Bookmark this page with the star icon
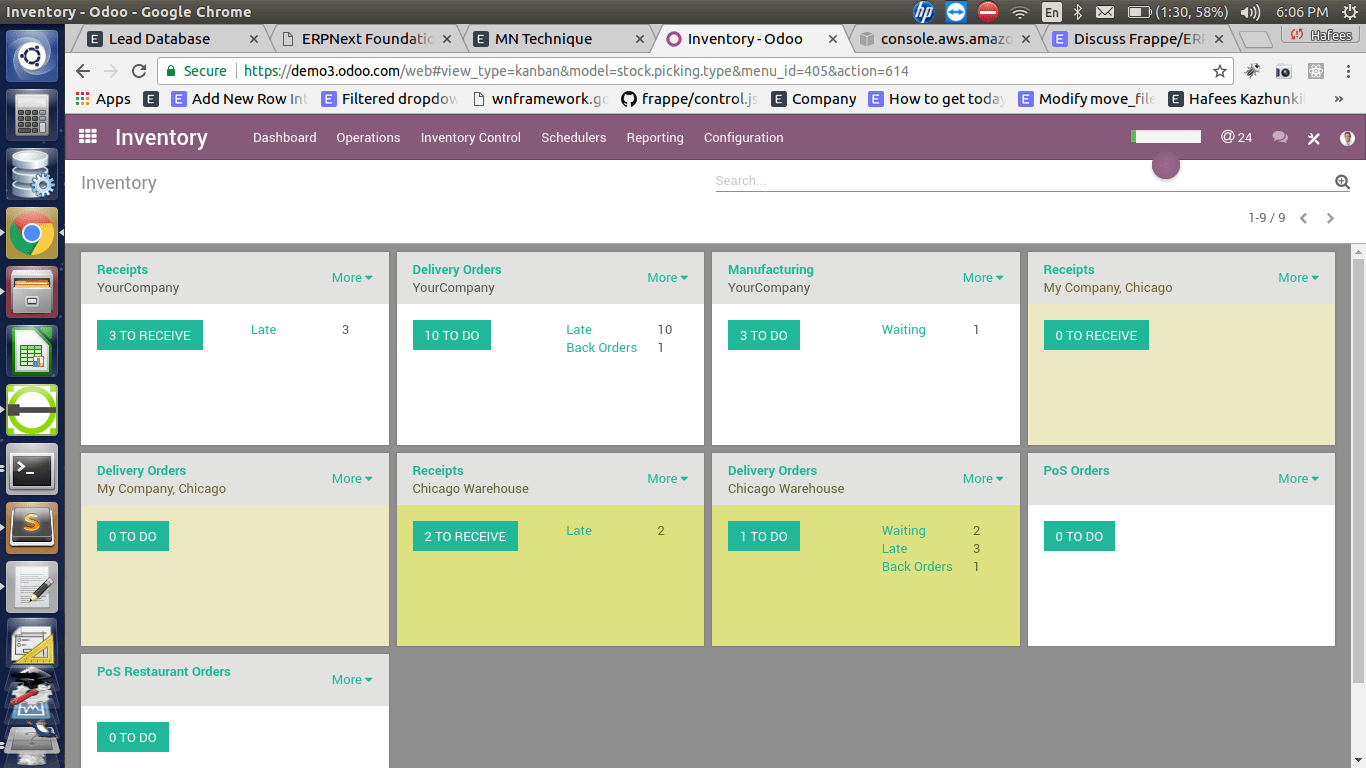The height and width of the screenshot is (768, 1366). (1220, 71)
